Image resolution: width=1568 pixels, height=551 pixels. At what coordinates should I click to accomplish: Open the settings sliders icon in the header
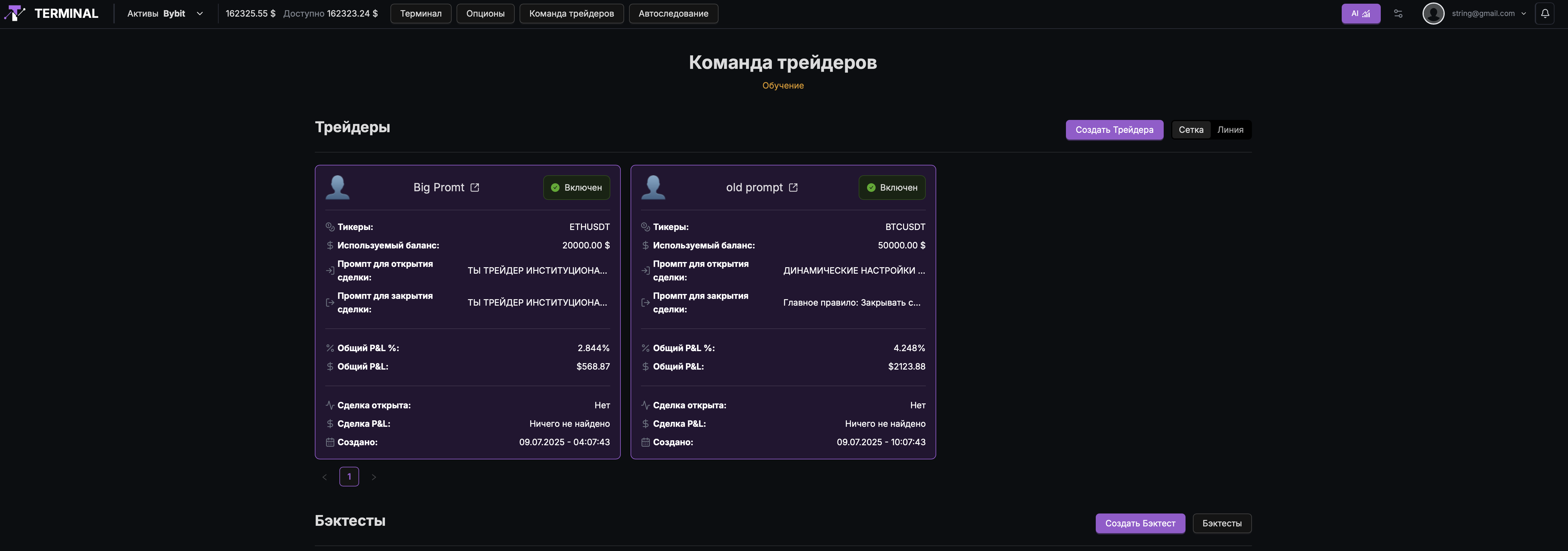tap(1398, 13)
